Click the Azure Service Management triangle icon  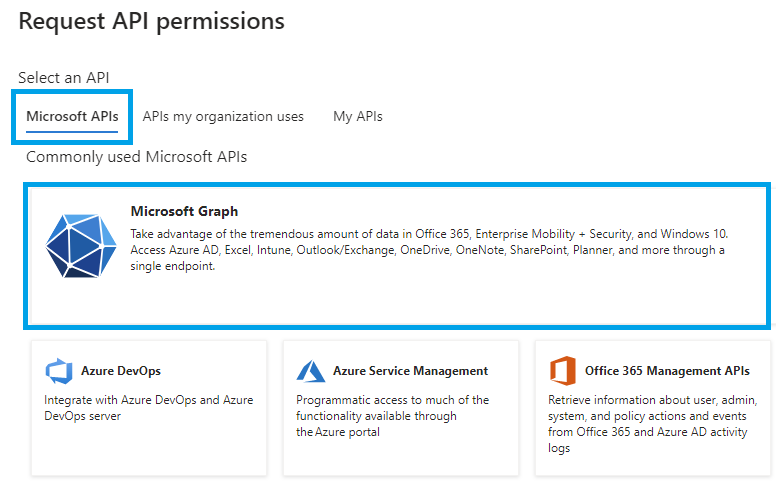311,371
